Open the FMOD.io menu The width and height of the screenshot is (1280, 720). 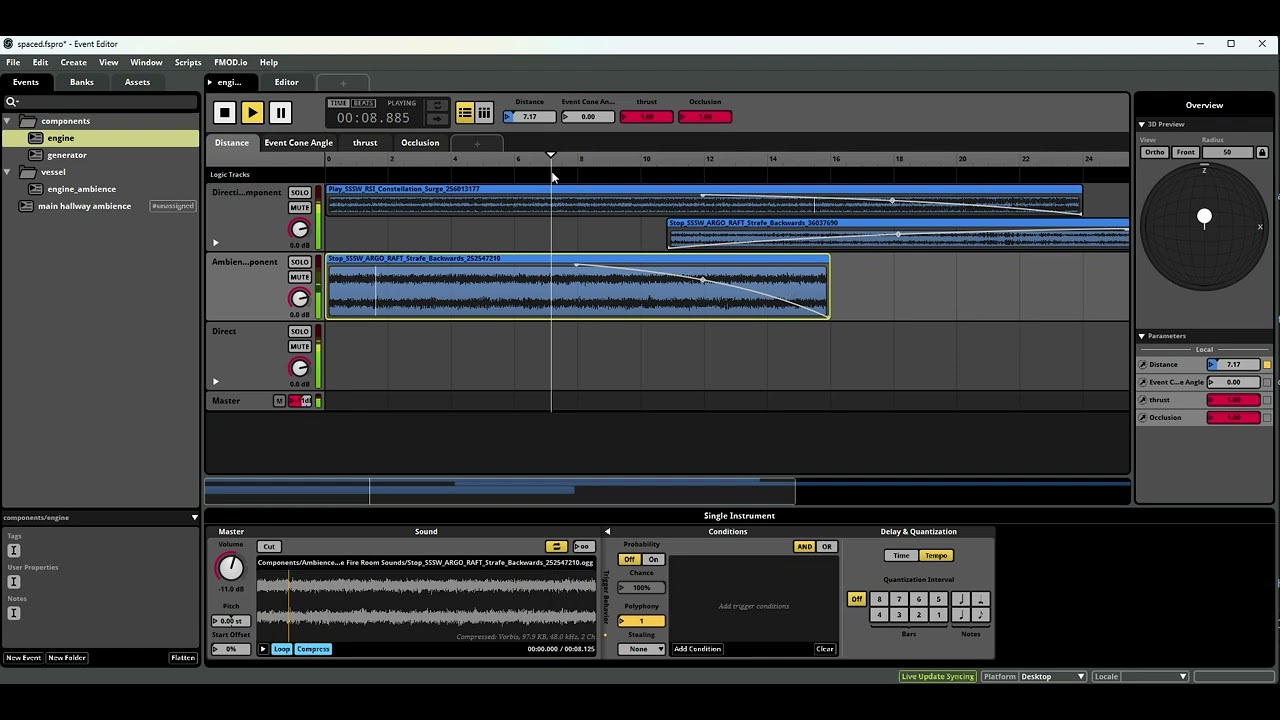click(230, 62)
